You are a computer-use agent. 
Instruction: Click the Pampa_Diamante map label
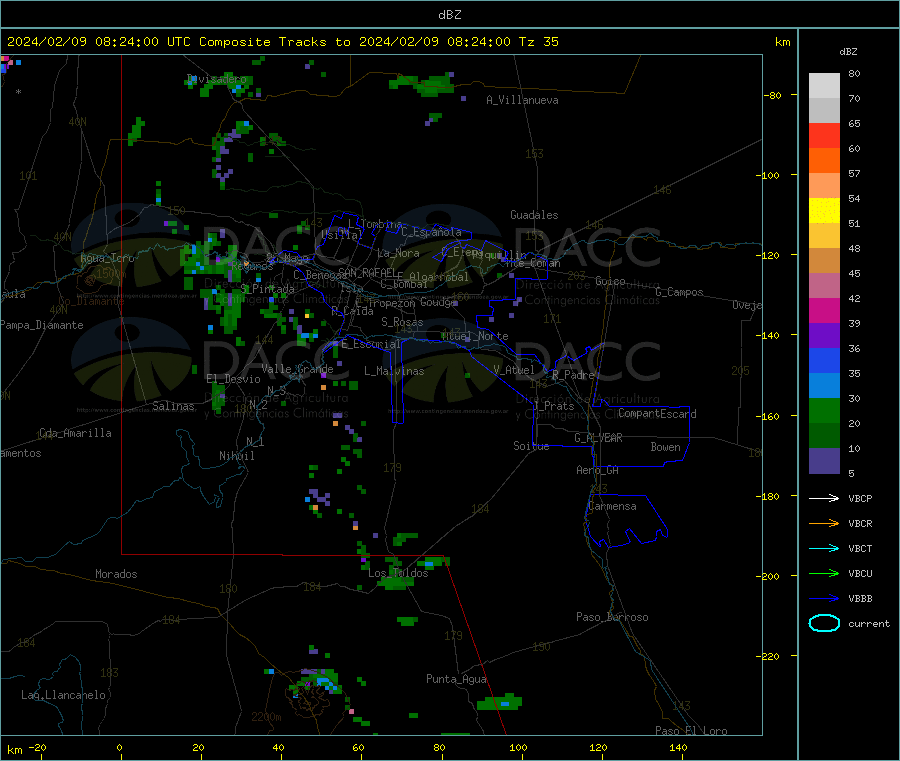pos(42,325)
